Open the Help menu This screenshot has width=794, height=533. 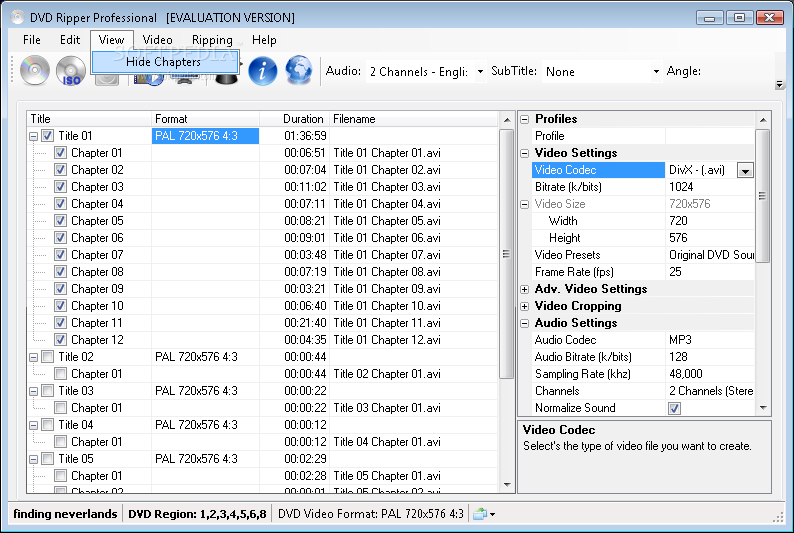(264, 40)
